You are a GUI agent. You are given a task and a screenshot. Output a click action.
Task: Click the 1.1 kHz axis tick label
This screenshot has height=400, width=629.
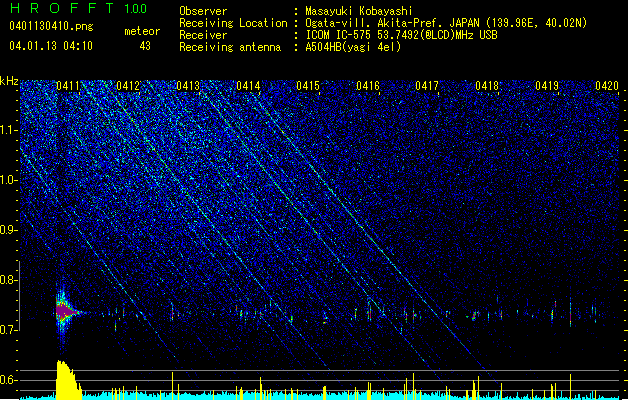(9, 130)
